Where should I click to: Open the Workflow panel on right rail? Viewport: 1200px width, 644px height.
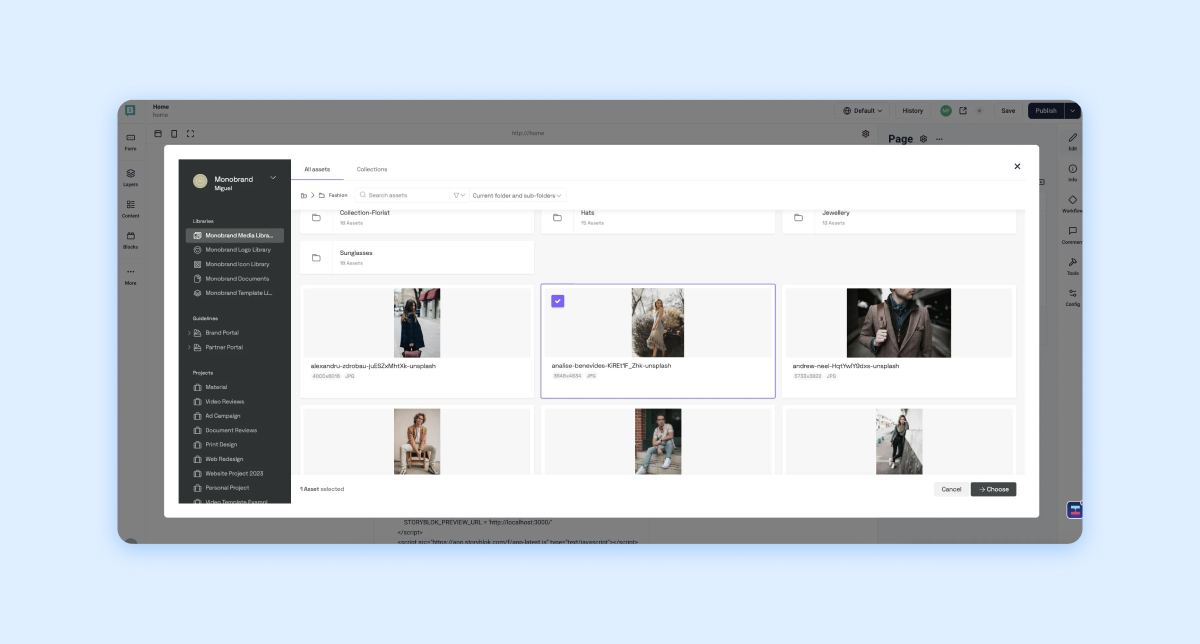pos(1072,204)
